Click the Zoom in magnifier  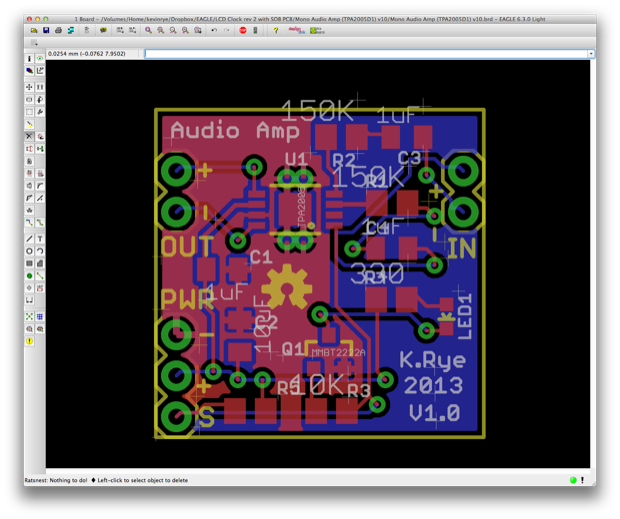coord(161,30)
